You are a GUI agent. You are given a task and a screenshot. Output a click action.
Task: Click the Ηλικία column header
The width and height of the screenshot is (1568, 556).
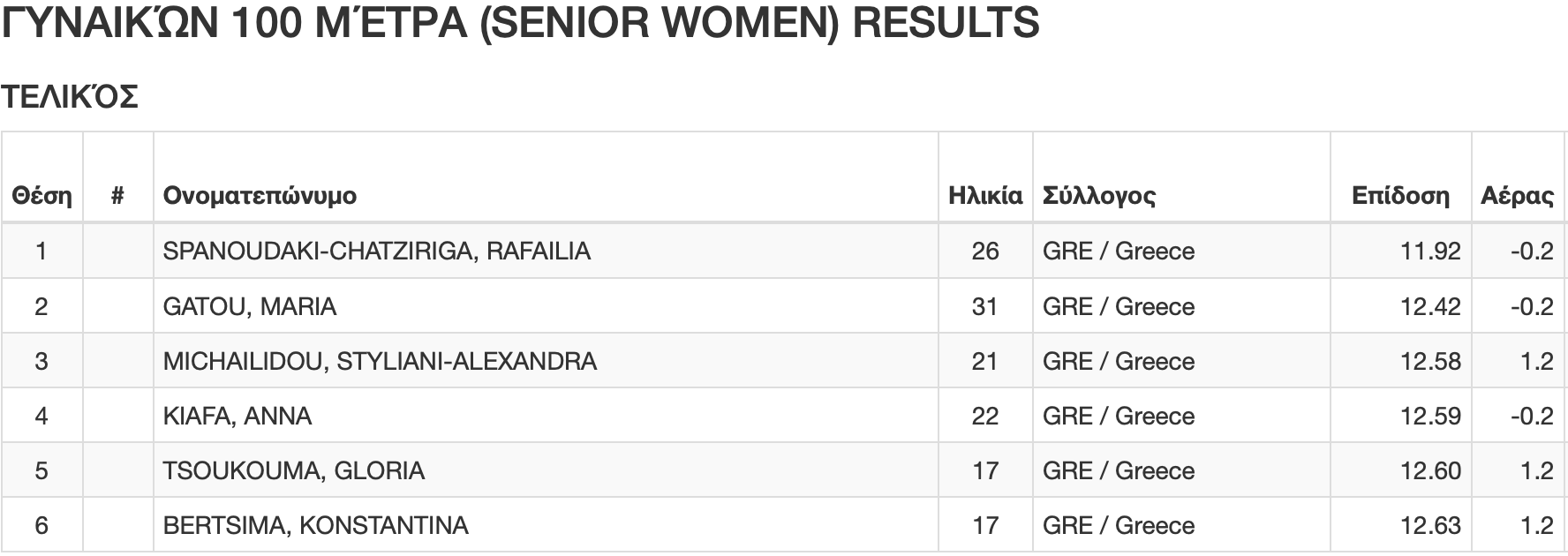[985, 194]
